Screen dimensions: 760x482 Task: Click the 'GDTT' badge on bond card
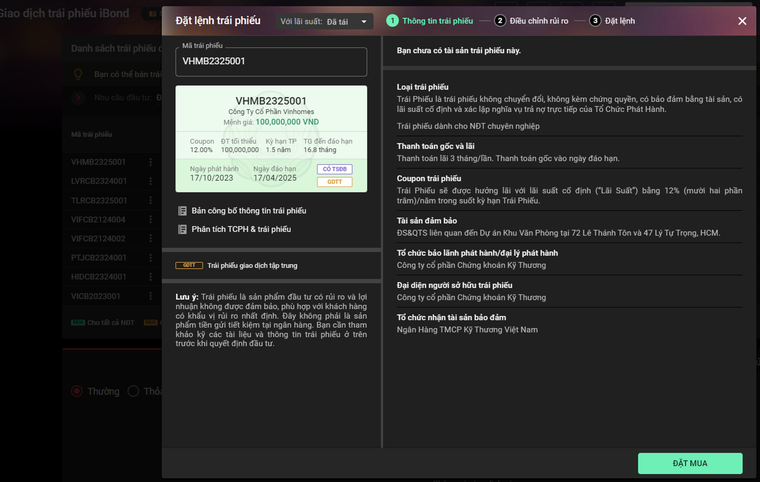[334, 182]
